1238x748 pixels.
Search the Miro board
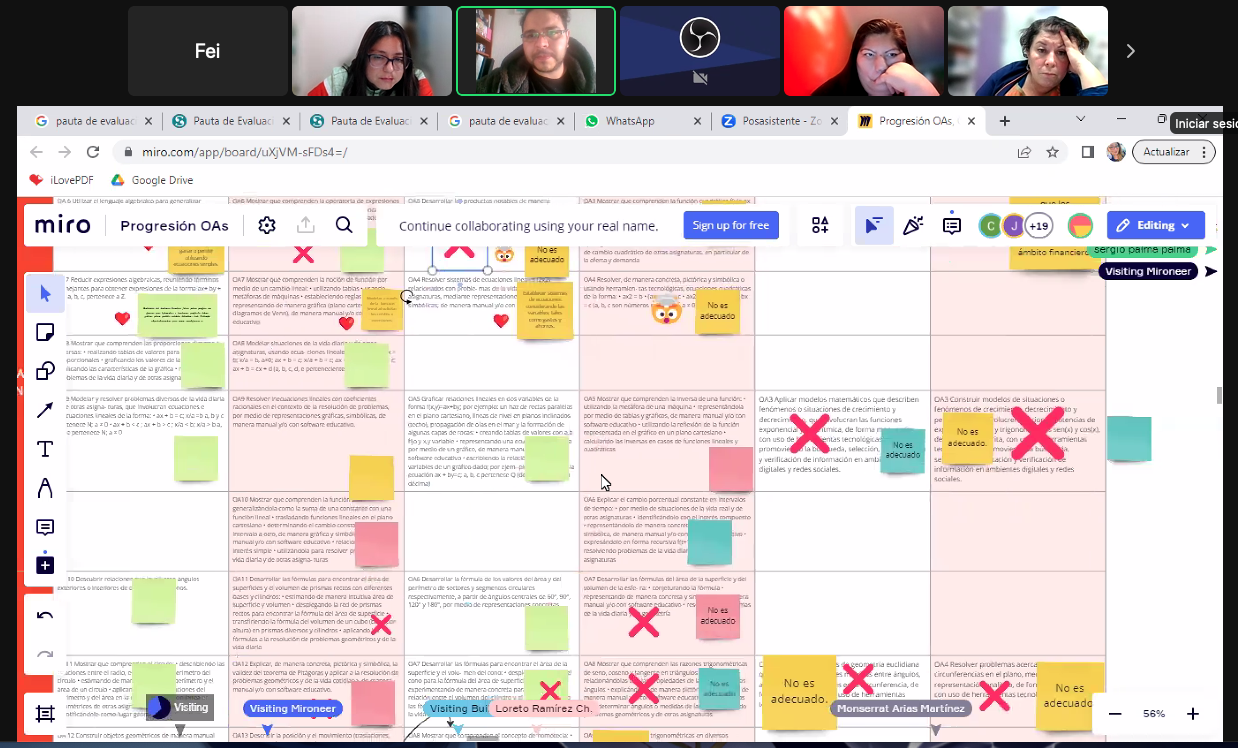coord(344,225)
